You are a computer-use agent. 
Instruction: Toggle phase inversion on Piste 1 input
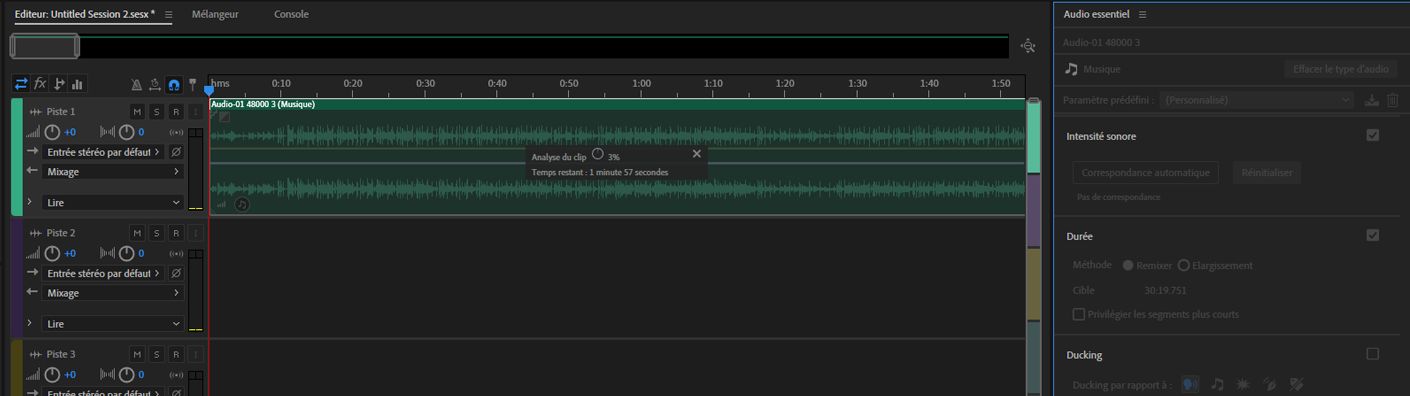tap(176, 152)
